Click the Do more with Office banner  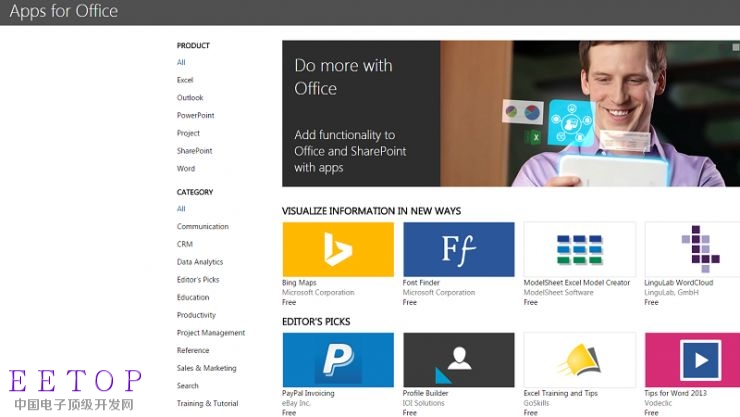tap(511, 114)
